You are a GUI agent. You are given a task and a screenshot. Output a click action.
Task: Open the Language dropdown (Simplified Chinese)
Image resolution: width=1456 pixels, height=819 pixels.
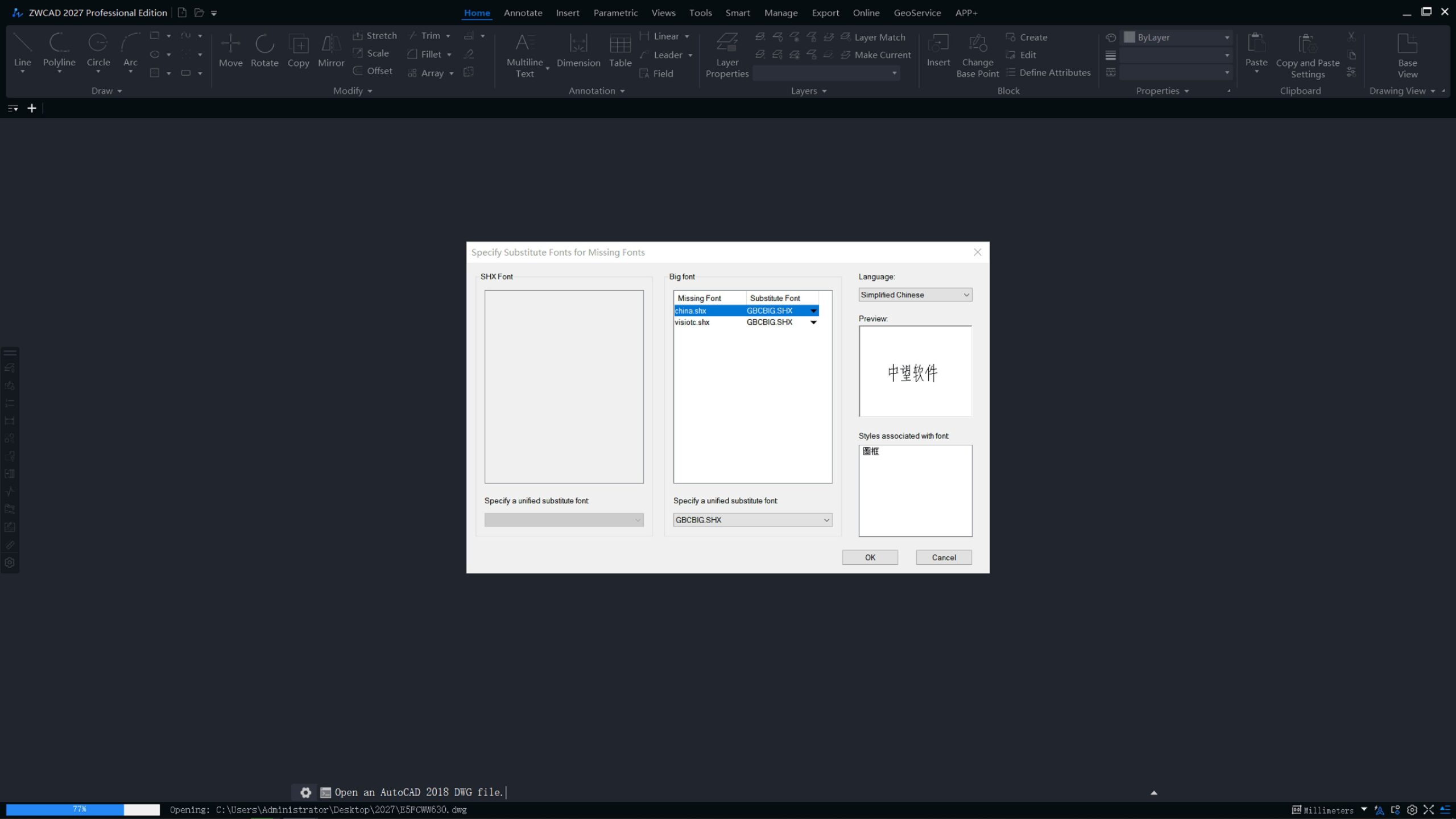tap(915, 295)
